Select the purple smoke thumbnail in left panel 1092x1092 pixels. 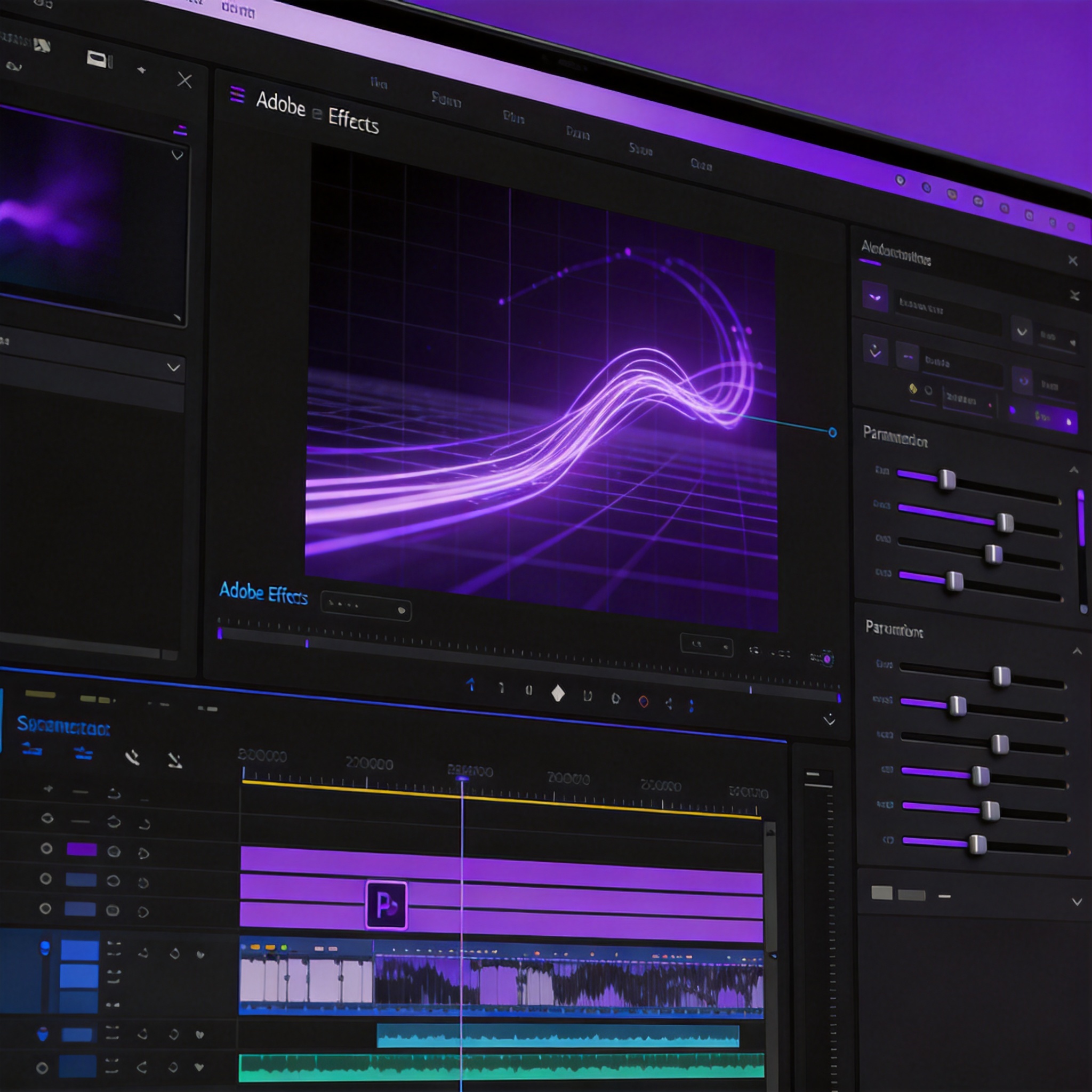pos(93,215)
